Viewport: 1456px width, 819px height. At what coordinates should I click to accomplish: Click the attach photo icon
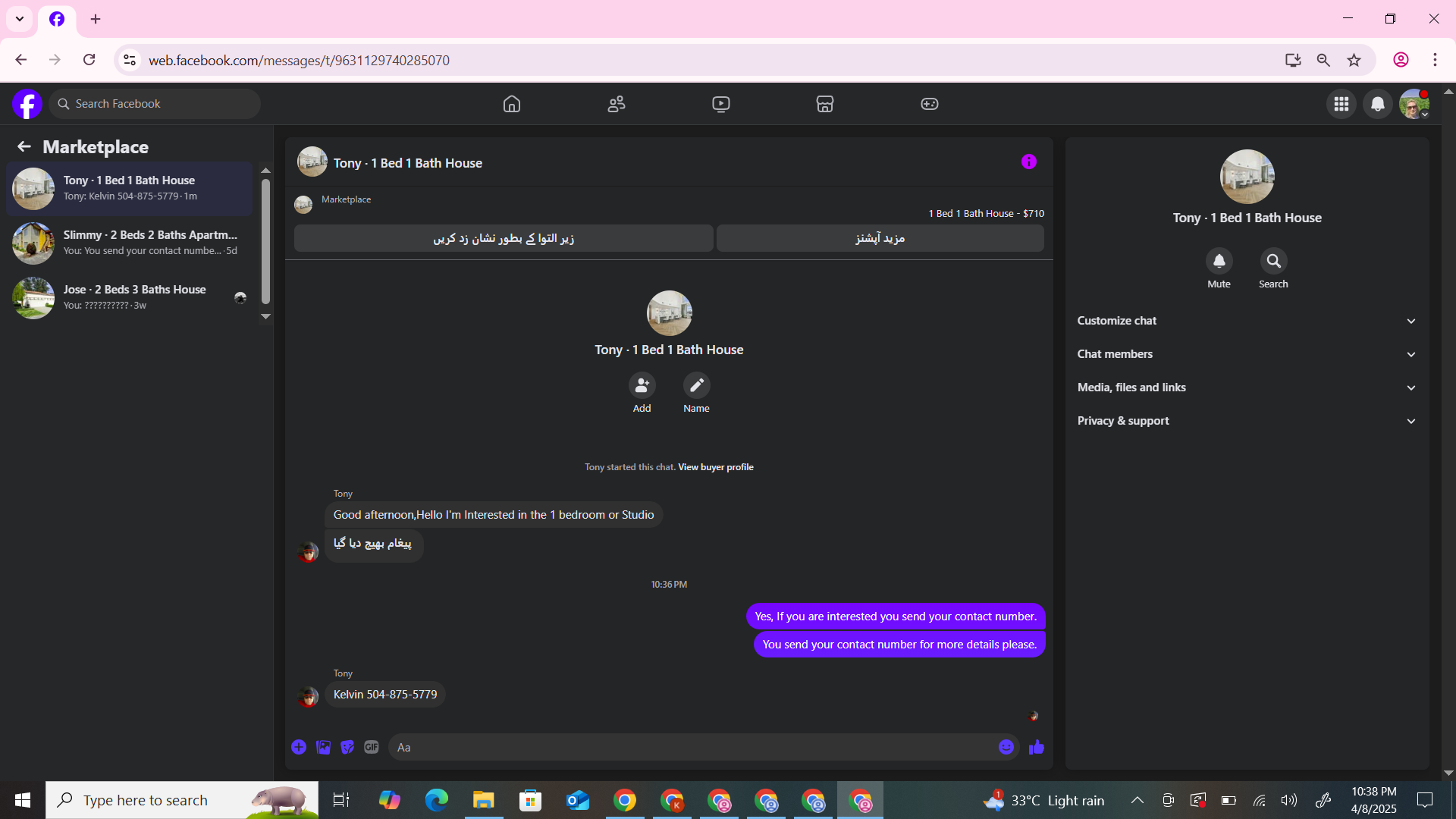(x=323, y=747)
